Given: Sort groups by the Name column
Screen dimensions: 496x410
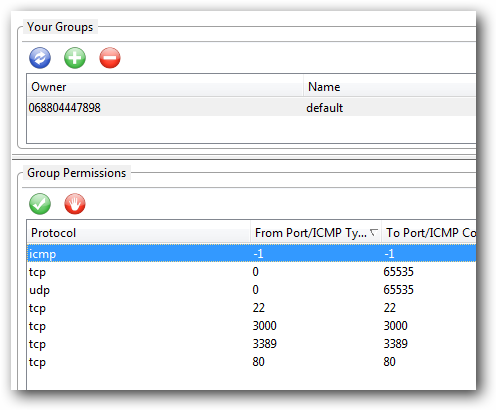Looking at the screenshot, I should [x=390, y=87].
